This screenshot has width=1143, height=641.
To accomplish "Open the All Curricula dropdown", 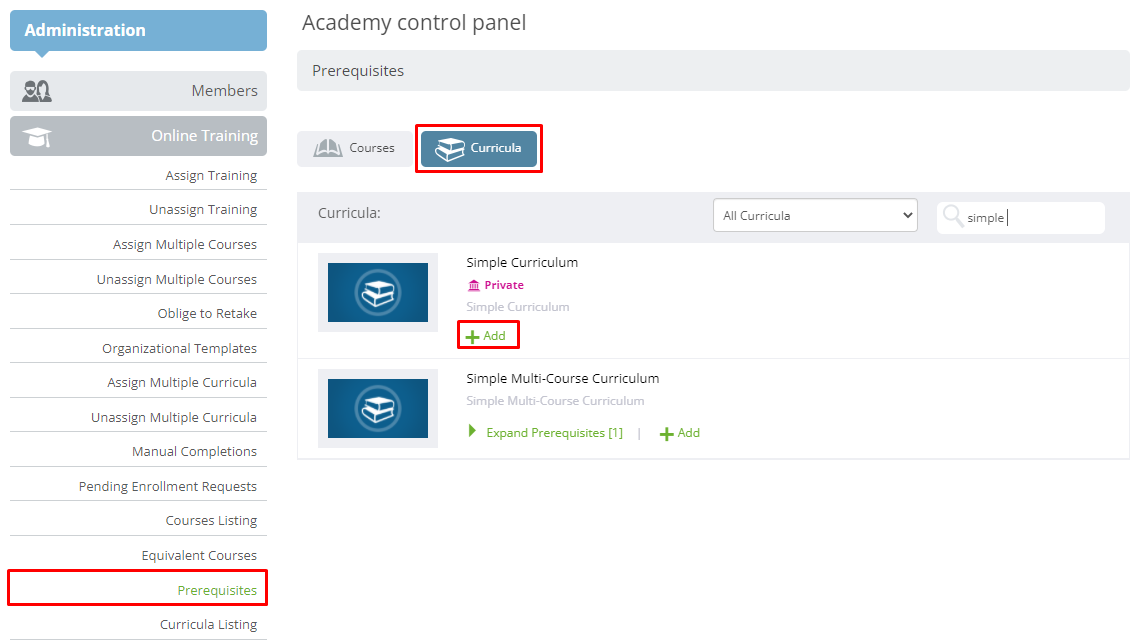I will click(815, 215).
